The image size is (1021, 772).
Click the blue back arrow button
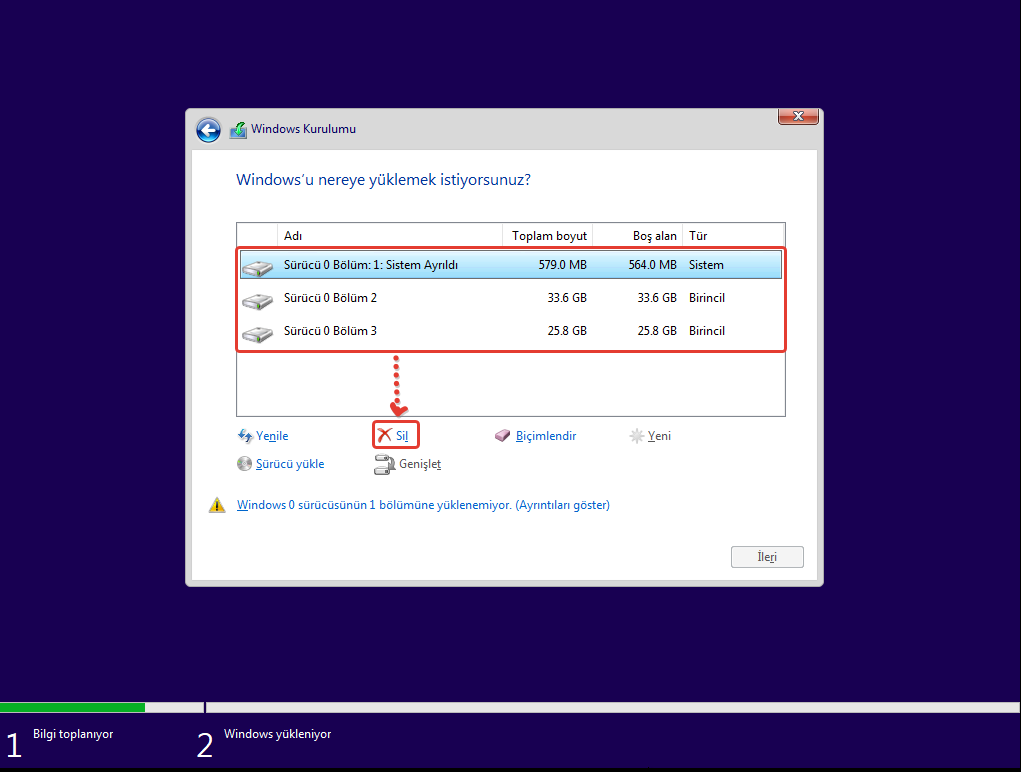(x=208, y=130)
